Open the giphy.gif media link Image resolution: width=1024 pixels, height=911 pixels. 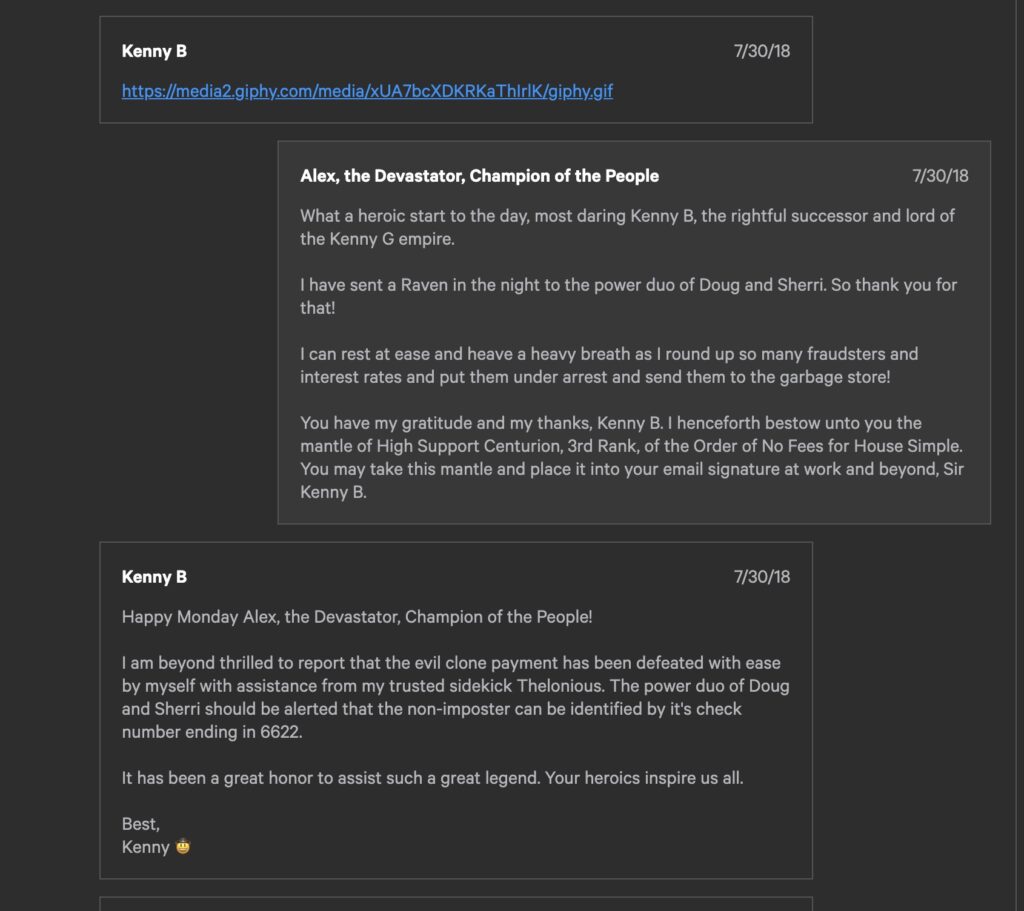(367, 91)
